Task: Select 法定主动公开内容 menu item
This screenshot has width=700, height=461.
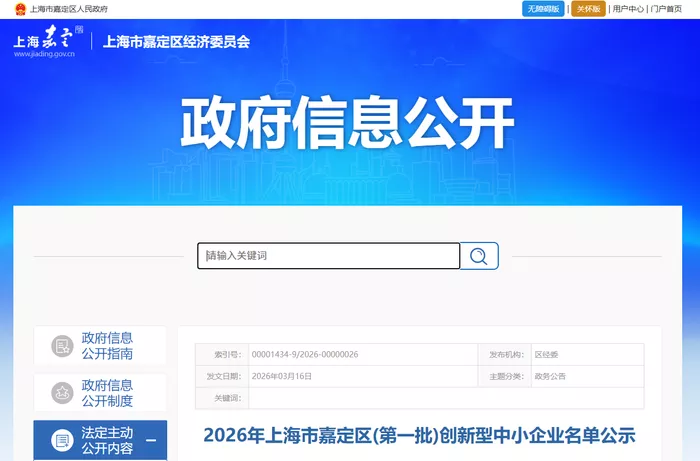Action: point(100,440)
